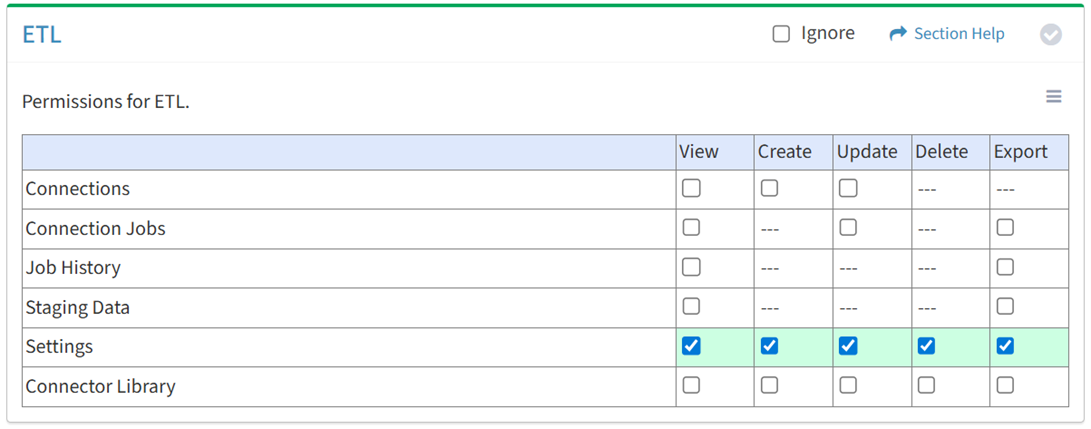Uncheck Export permission for Settings

(1005, 346)
